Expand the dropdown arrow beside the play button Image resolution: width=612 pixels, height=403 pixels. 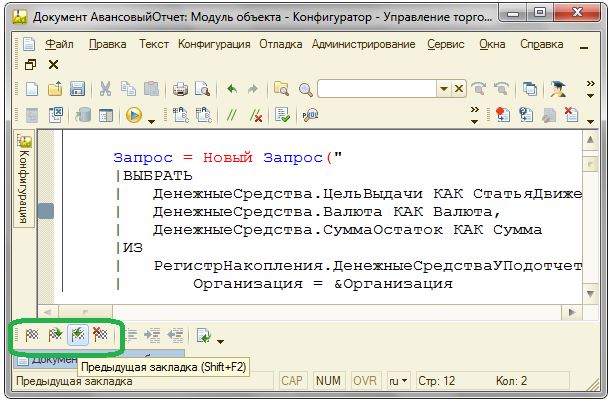(152, 119)
